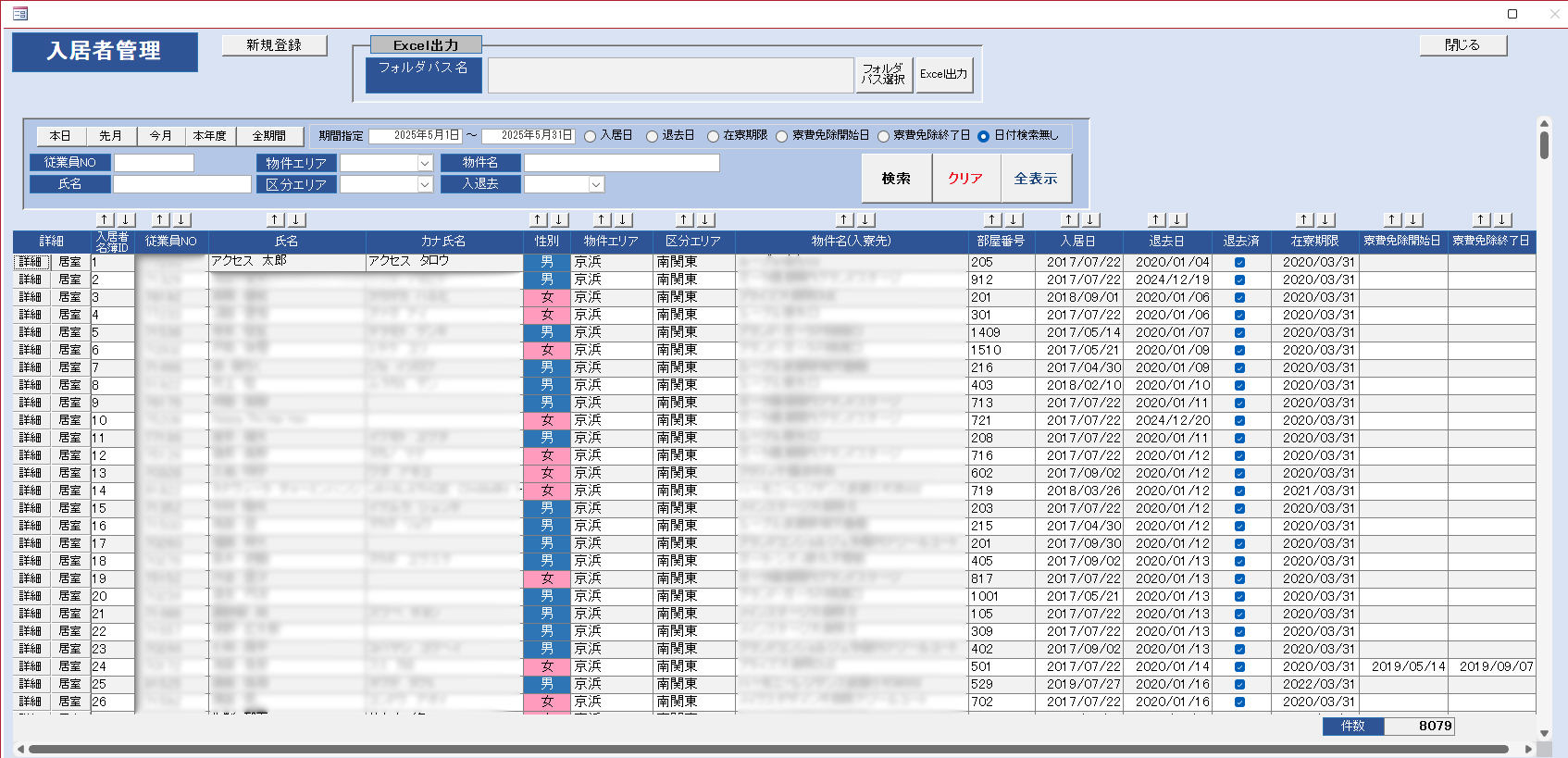Sort descending by 退去日 column
The image size is (1568, 758).
pyautogui.click(x=1178, y=219)
